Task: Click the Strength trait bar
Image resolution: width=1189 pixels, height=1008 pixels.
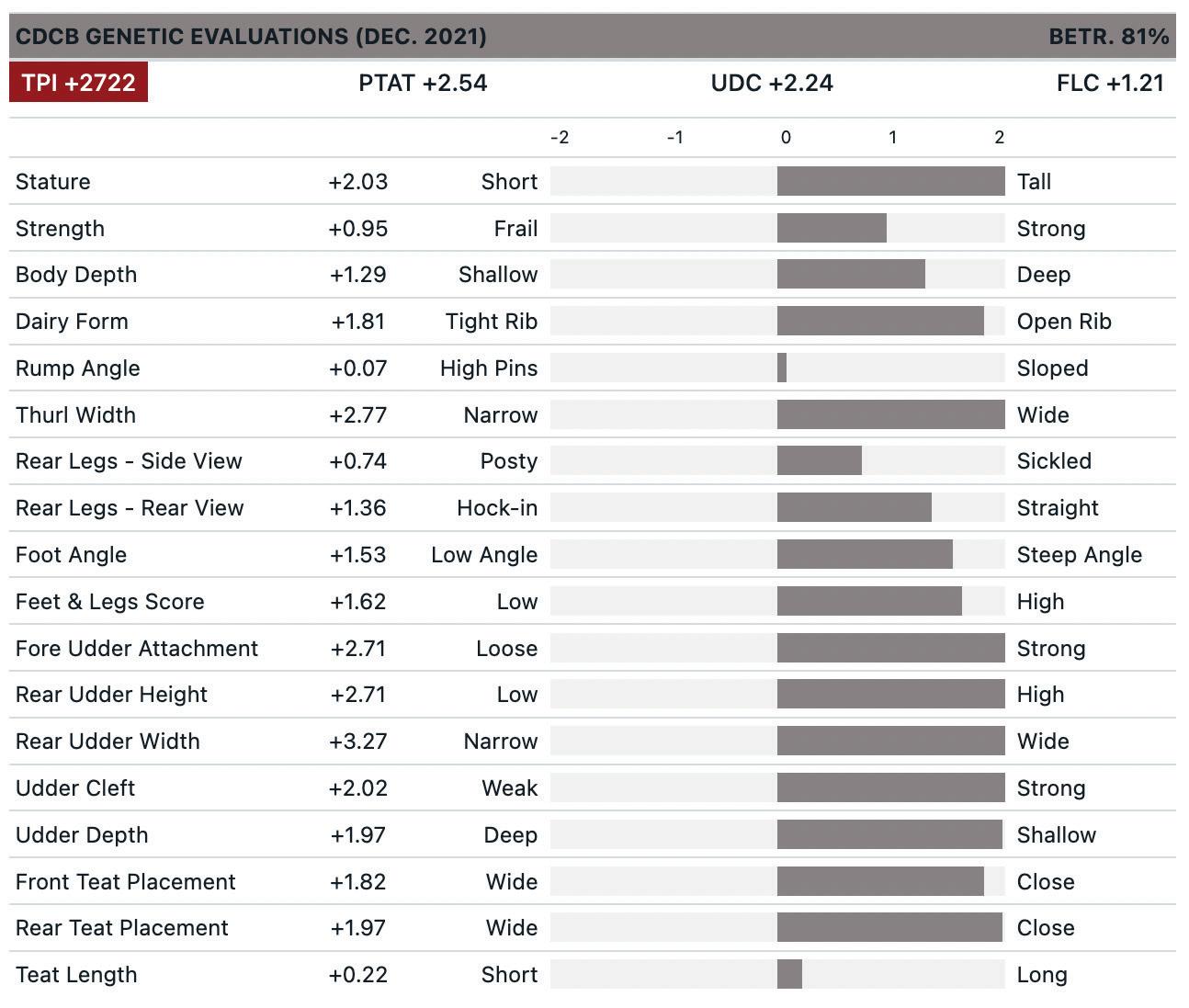Action: (832, 228)
